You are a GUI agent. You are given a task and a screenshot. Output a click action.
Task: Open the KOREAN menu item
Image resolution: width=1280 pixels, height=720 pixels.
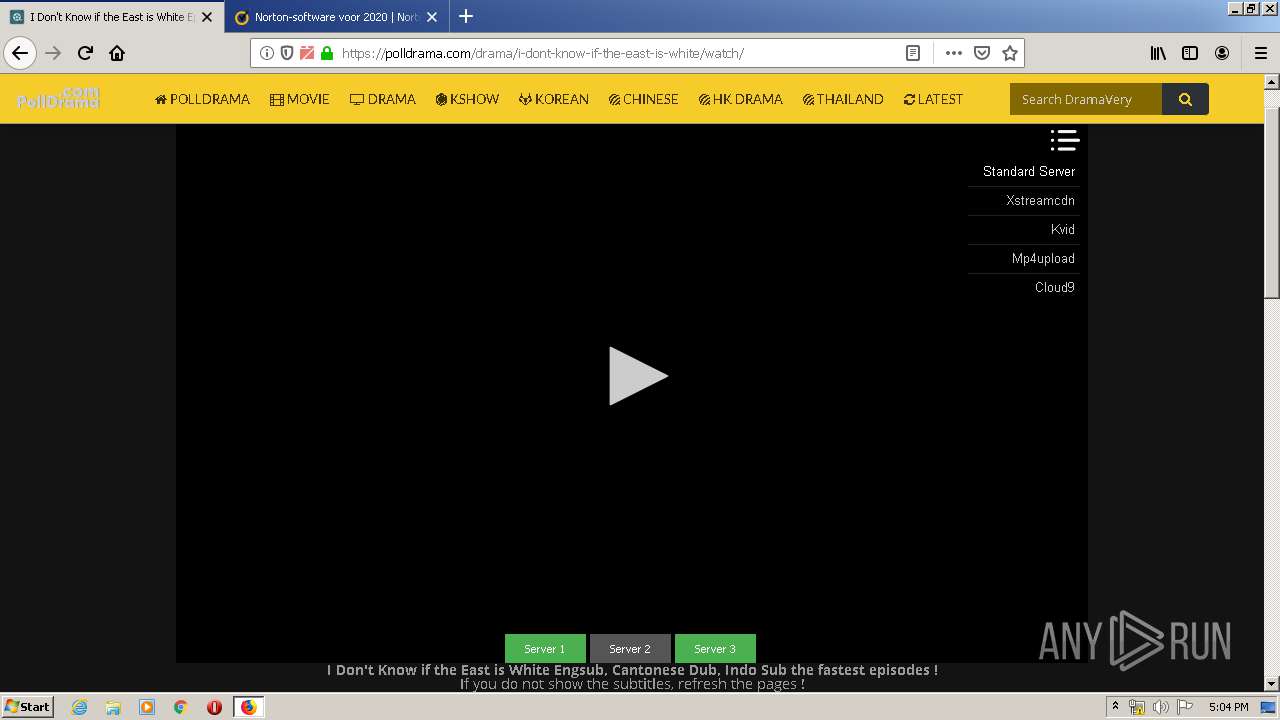(x=554, y=99)
